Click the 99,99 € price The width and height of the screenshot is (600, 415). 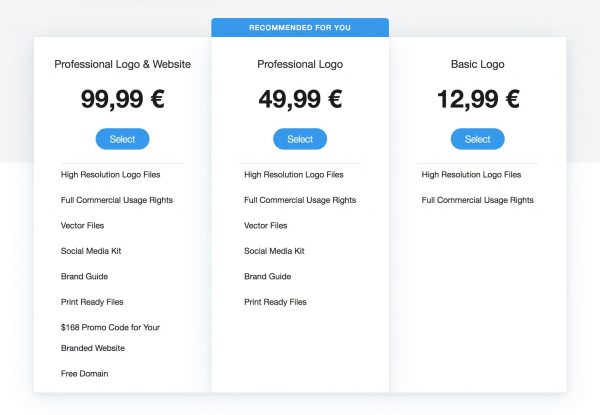click(x=122, y=99)
